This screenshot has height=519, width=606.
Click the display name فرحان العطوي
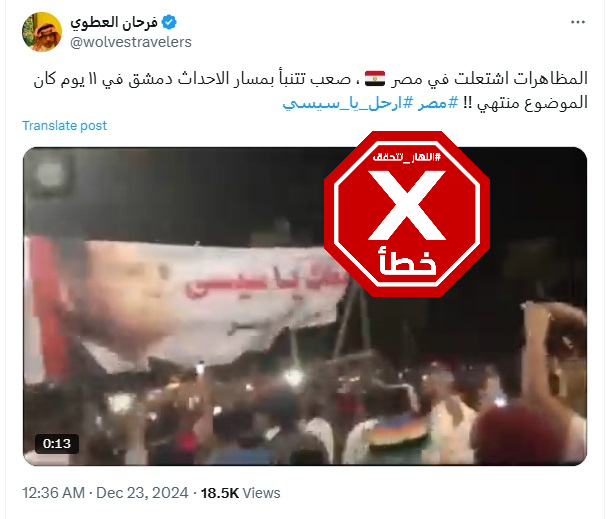[114, 22]
